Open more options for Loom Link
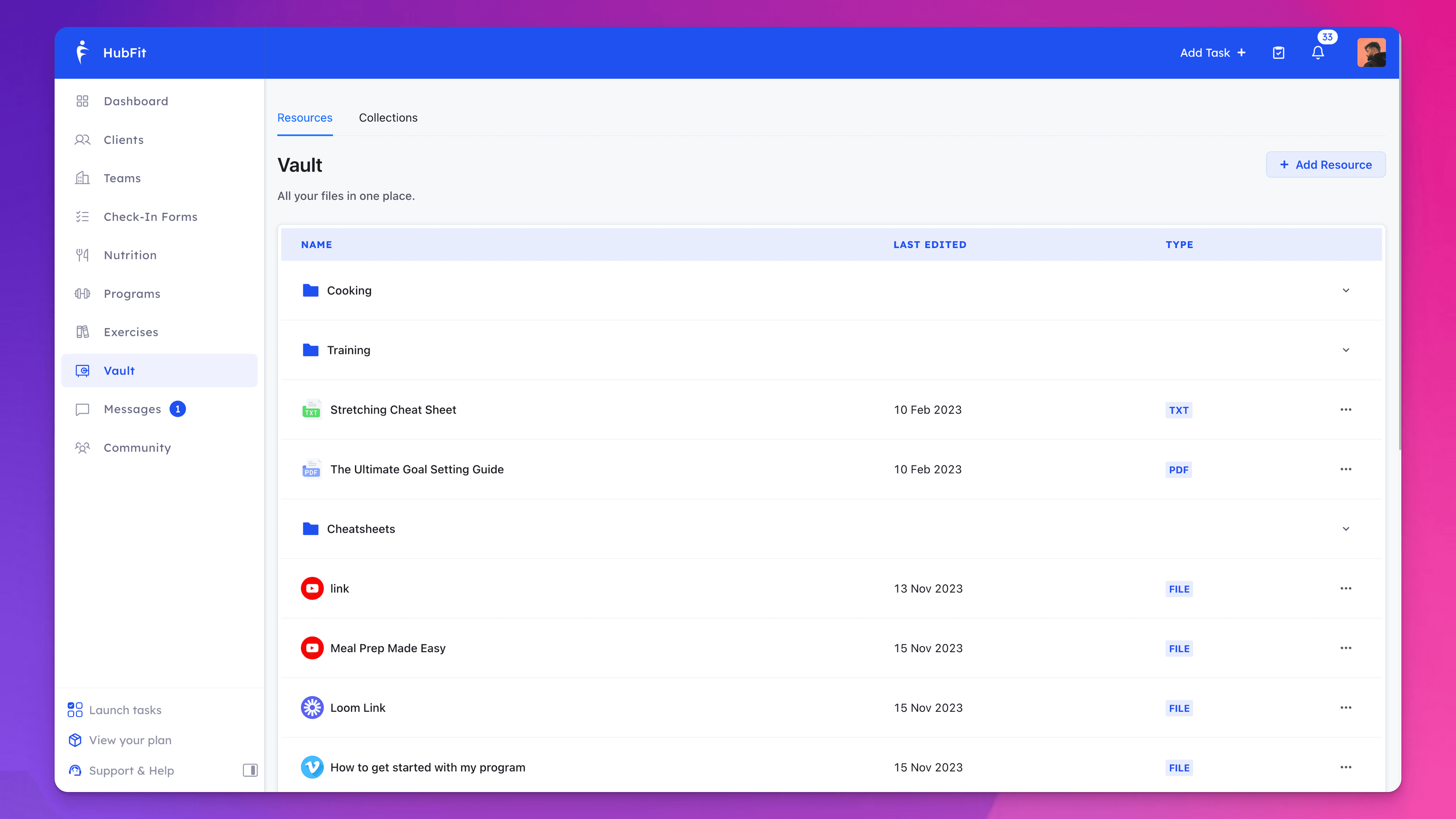 coord(1346,708)
